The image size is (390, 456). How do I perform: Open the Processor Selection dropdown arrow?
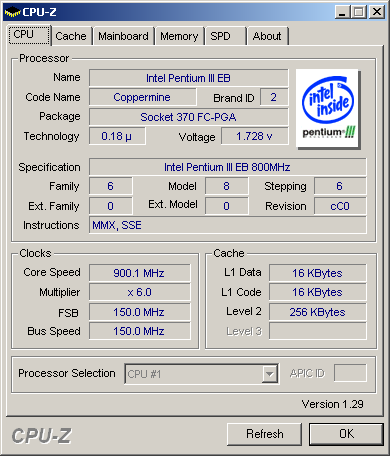pos(269,374)
